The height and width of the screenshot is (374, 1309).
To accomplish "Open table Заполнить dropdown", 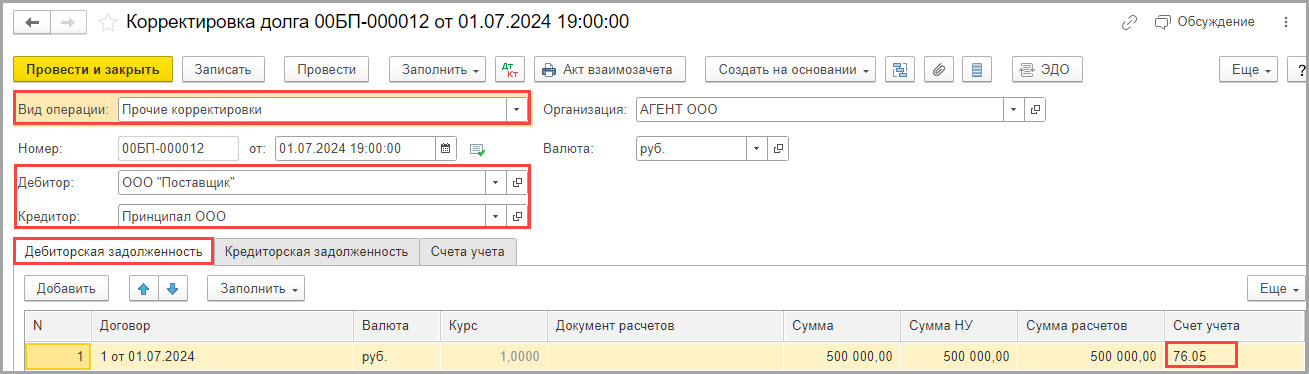I will coord(256,288).
